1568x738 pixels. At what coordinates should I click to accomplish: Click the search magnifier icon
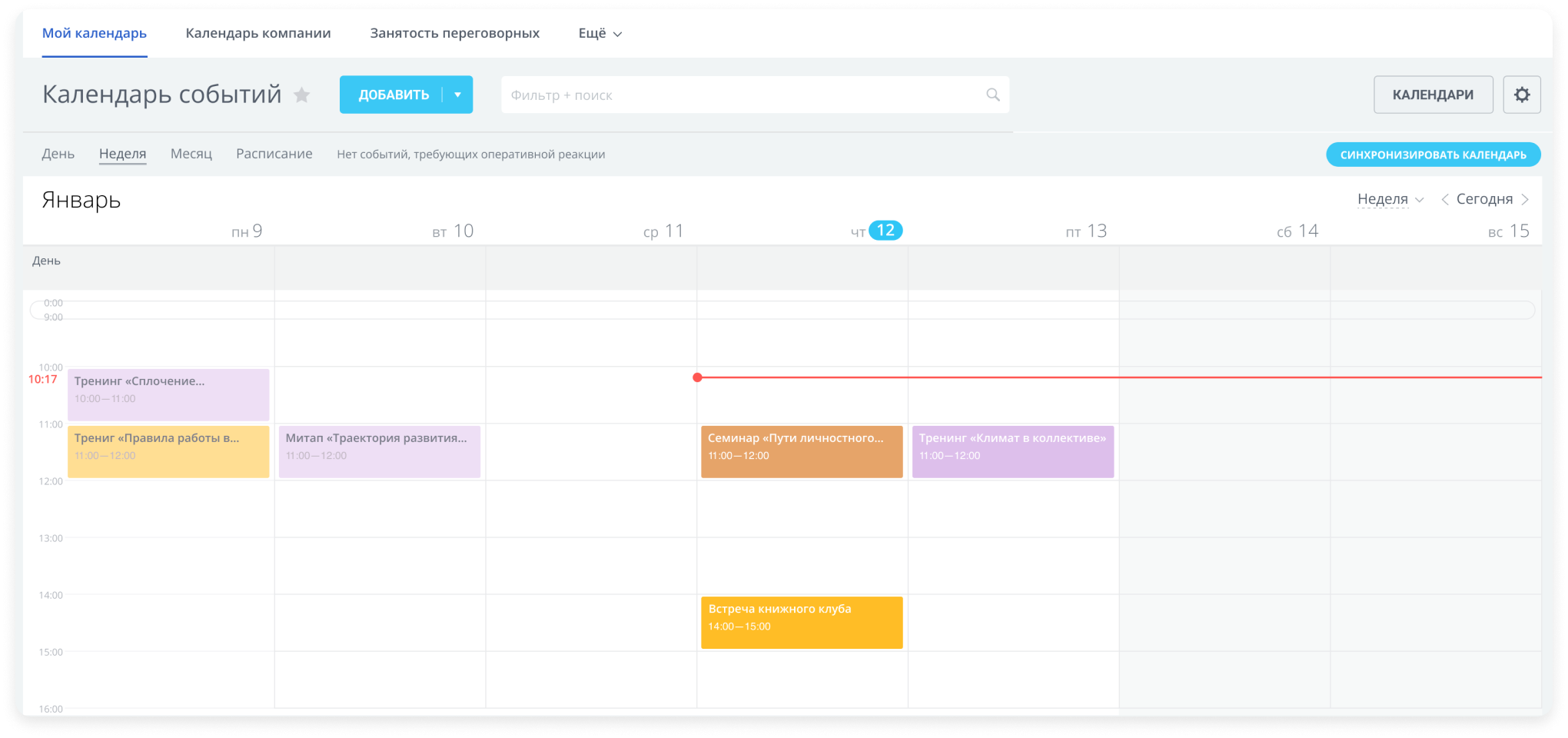tap(993, 95)
